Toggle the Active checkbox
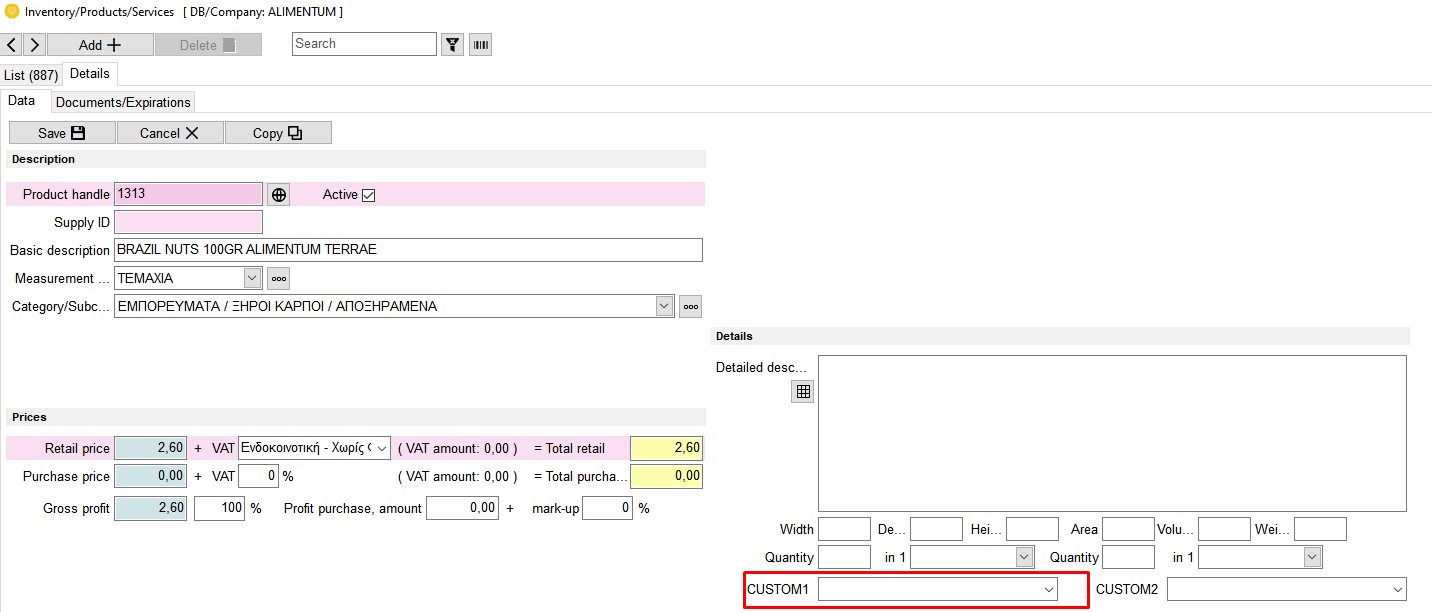This screenshot has width=1432, height=612. pyautogui.click(x=368, y=195)
